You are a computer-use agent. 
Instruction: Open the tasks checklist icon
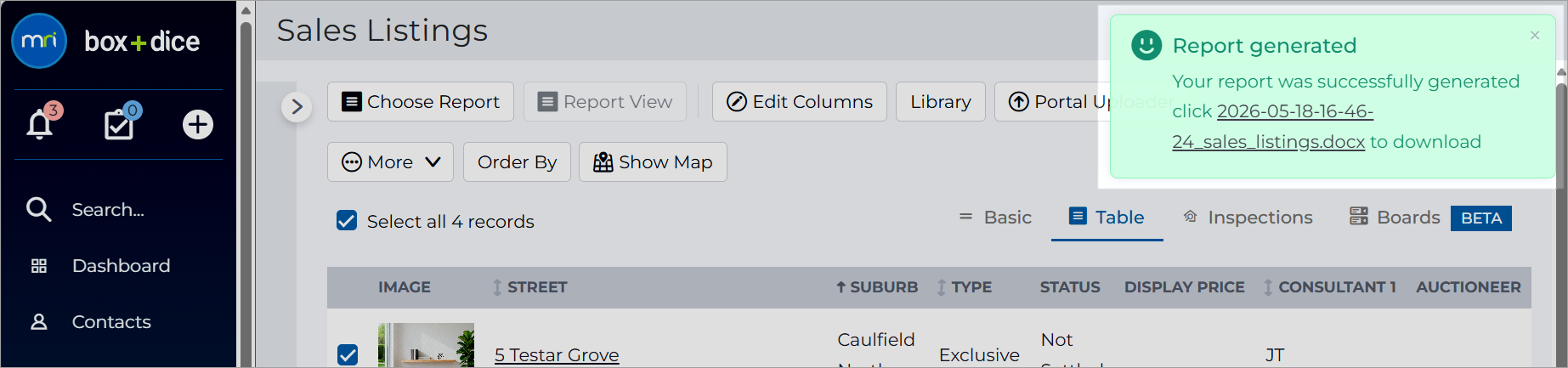(119, 124)
